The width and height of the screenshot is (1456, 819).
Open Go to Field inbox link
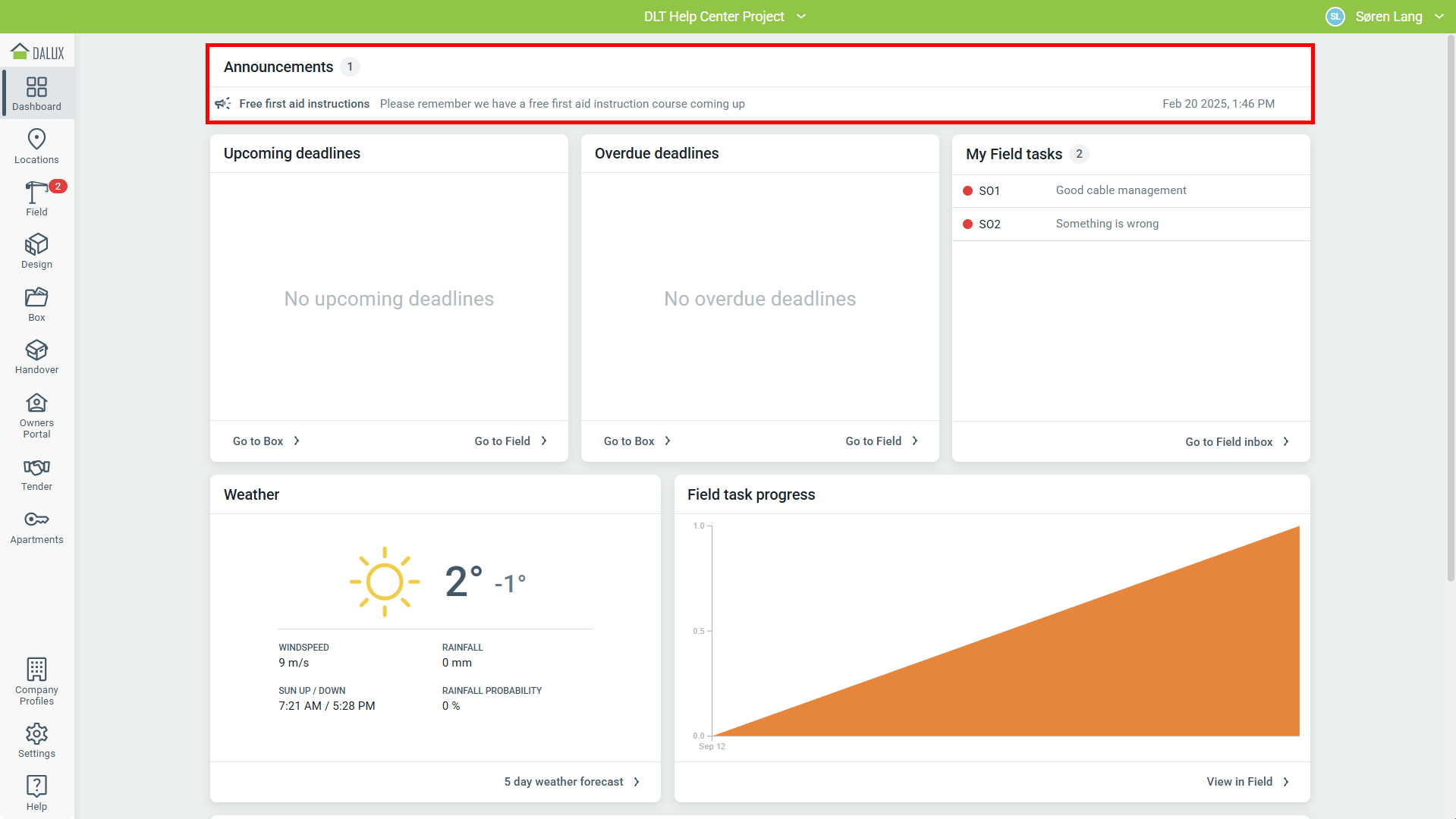point(1236,442)
